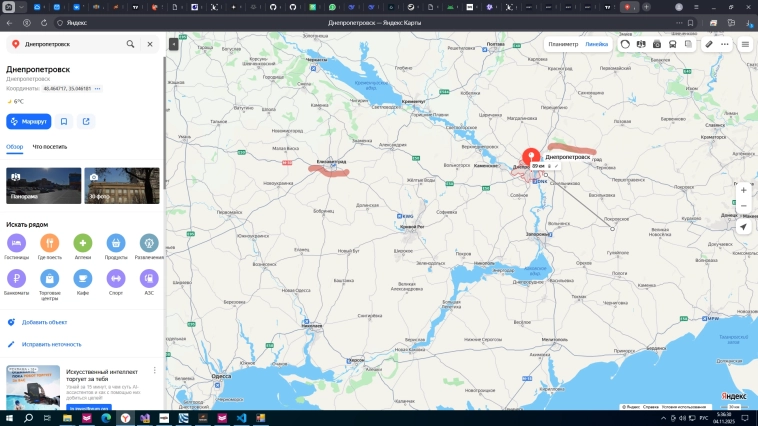Open the map layers icon
The height and width of the screenshot is (426, 758).
(x=688, y=44)
